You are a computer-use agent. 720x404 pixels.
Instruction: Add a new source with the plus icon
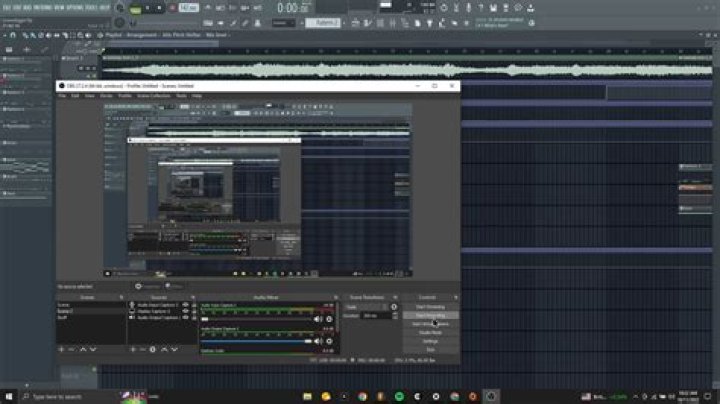(132, 349)
